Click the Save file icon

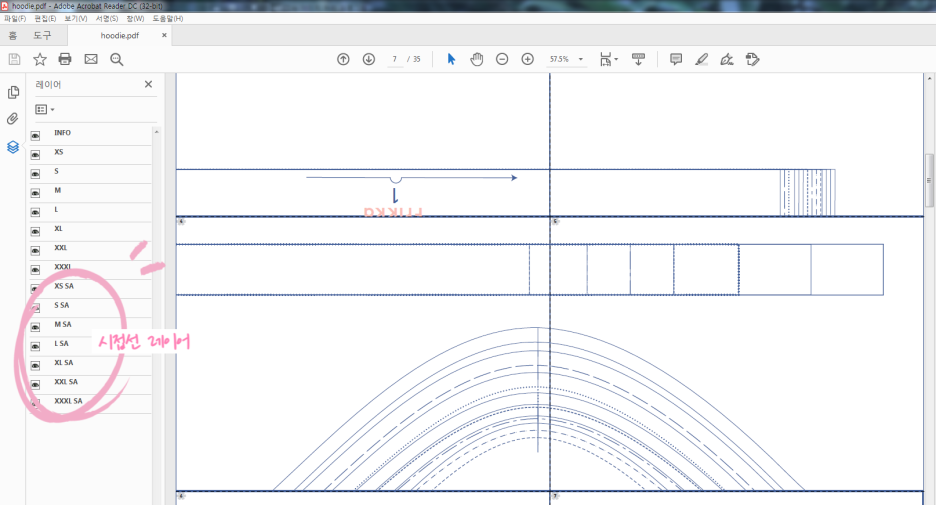coord(14,59)
